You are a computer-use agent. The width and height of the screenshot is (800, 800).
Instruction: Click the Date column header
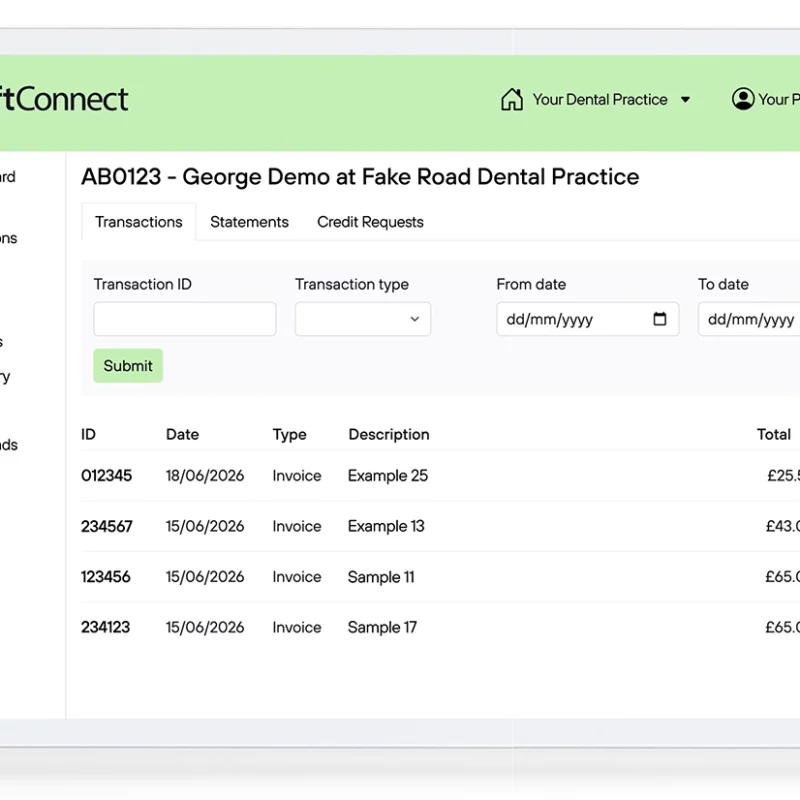182,434
